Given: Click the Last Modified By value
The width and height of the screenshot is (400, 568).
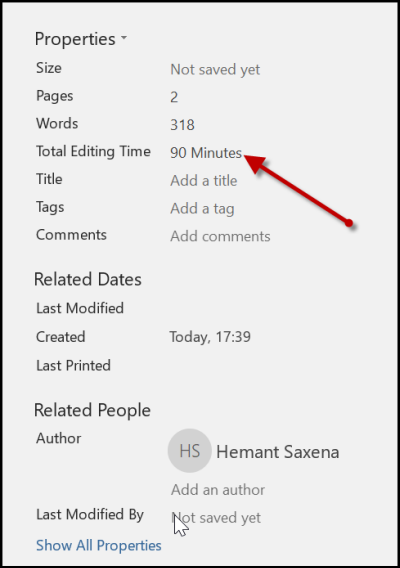Looking at the screenshot, I should coord(216,518).
